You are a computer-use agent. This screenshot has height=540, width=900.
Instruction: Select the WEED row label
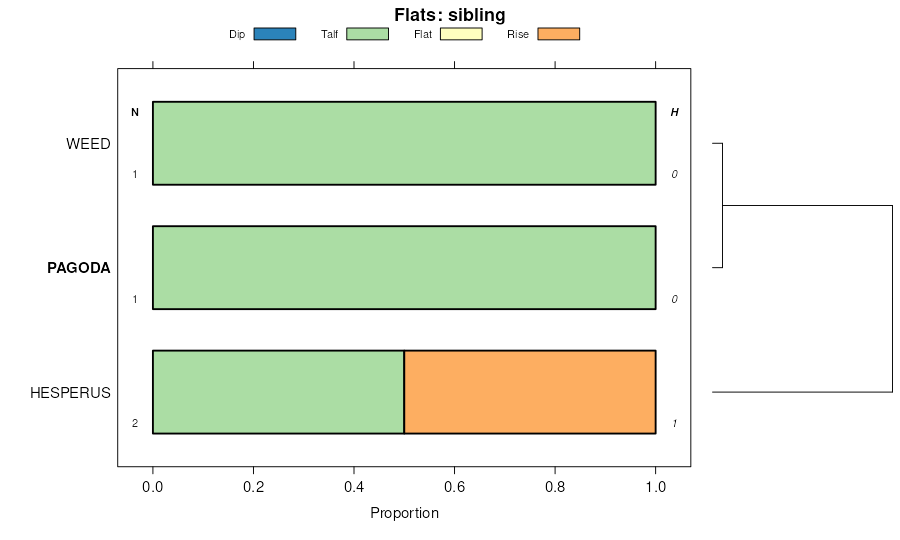point(88,144)
